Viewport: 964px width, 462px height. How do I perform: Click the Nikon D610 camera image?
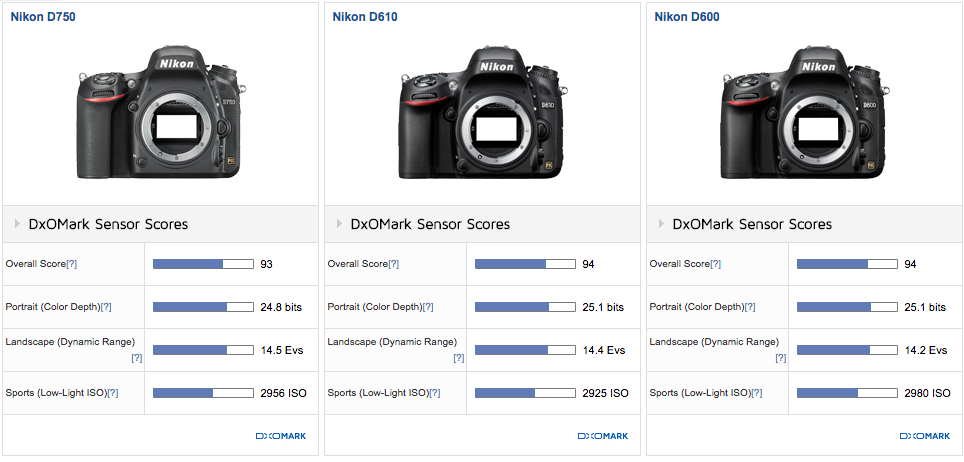coord(483,114)
